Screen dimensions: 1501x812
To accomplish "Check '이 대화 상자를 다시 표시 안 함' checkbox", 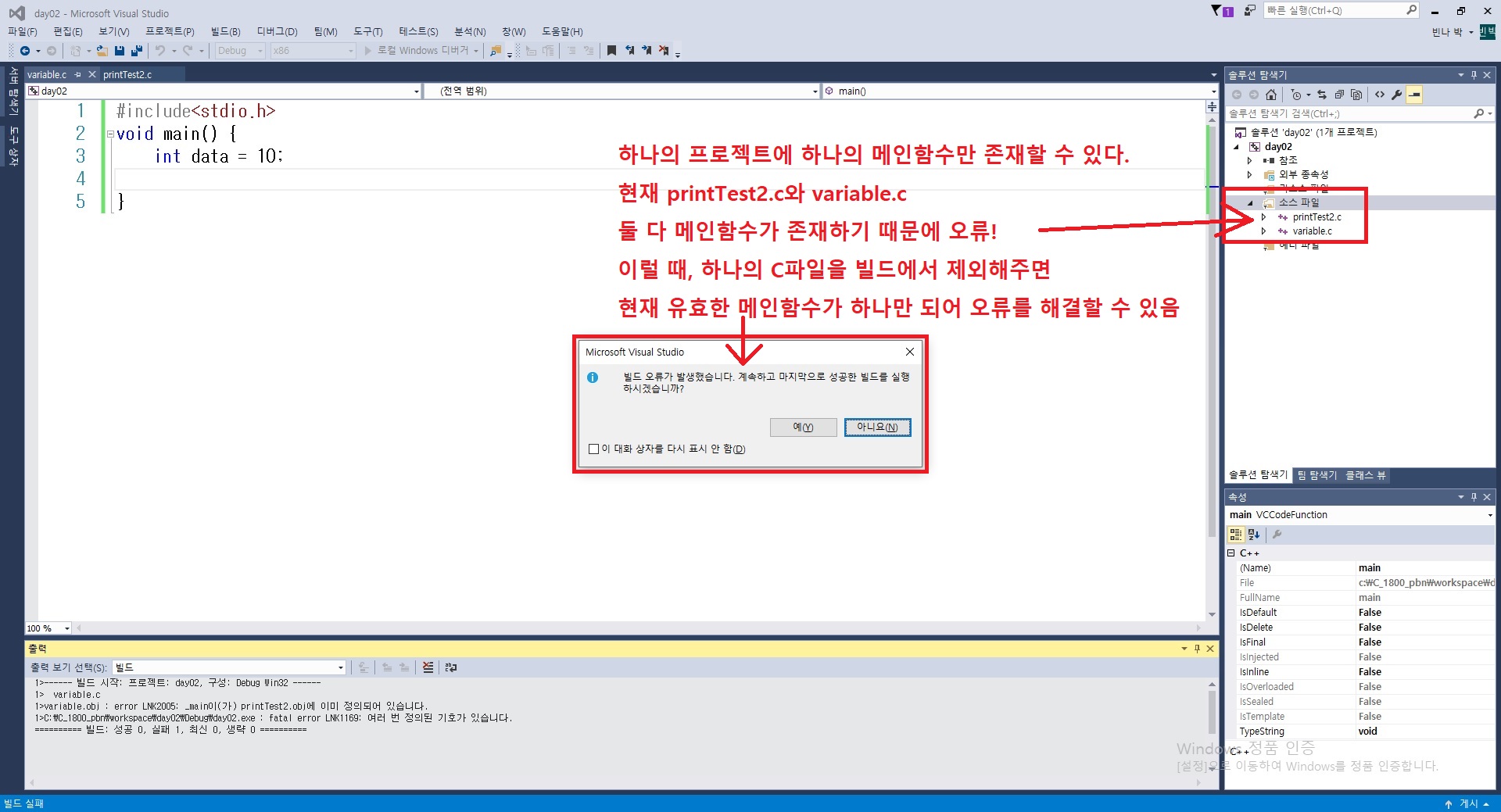I will pos(593,449).
